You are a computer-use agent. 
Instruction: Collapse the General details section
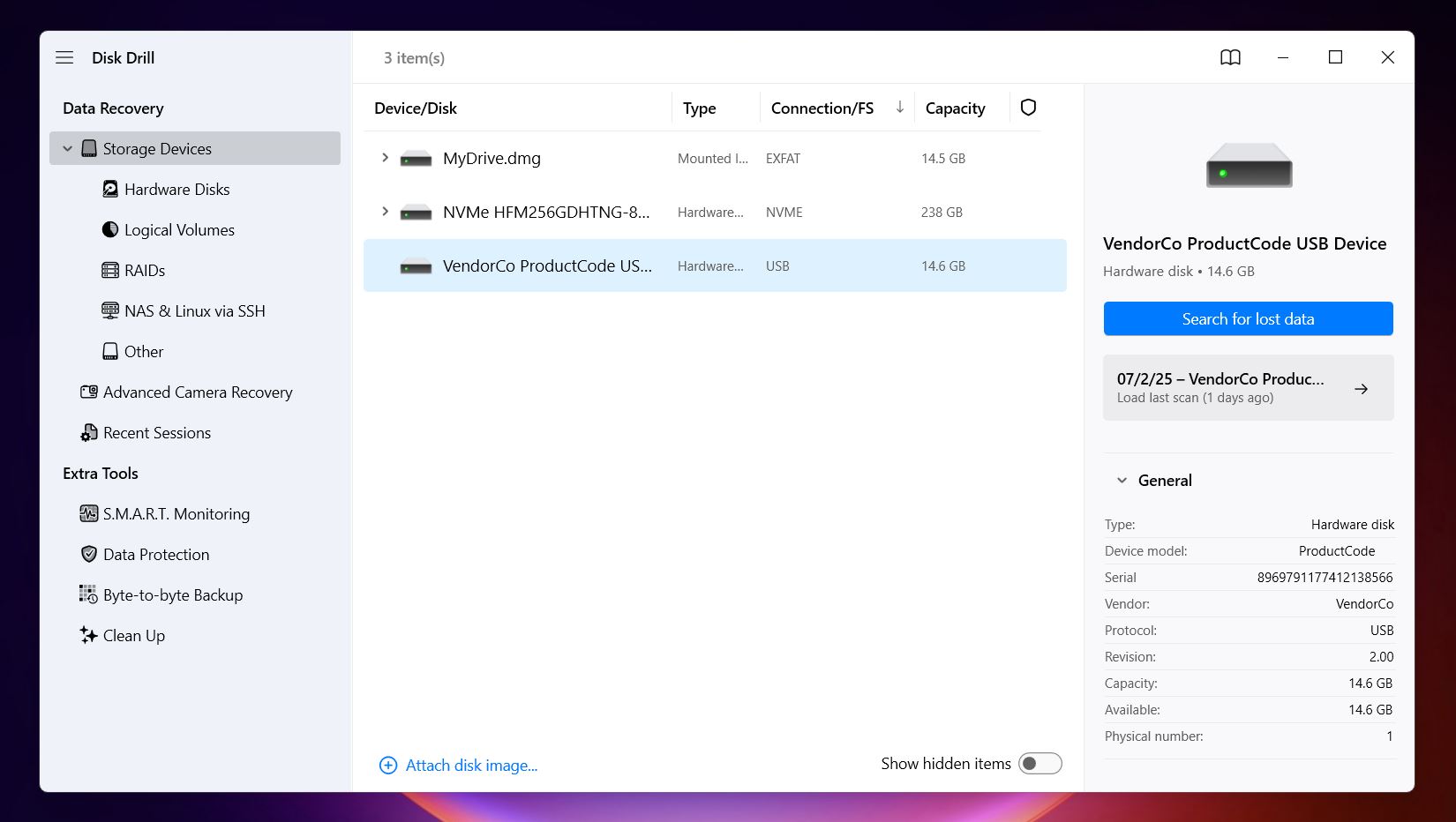coord(1122,481)
